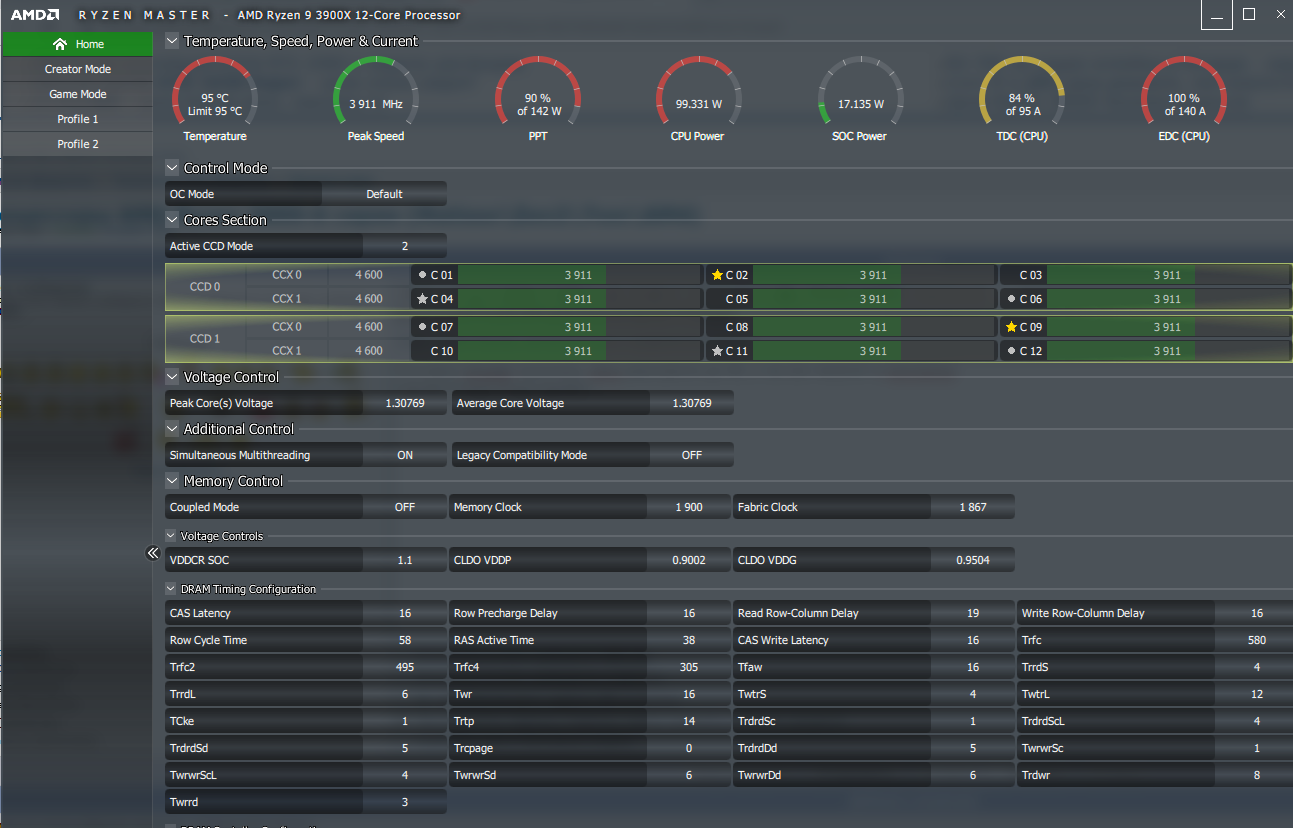Screen dimensions: 1293x828
Task: Click the CCD 1 group label
Action: [205, 339]
